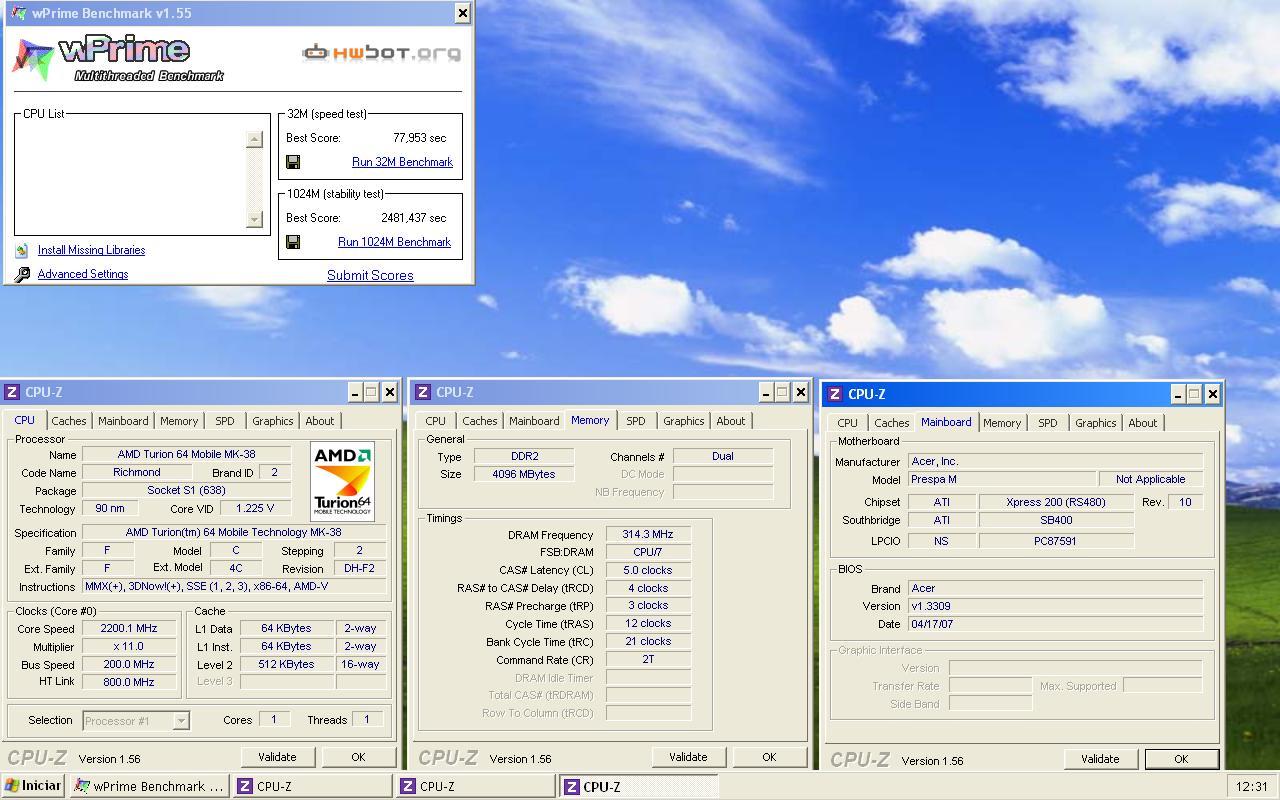Viewport: 1280px width, 800px height.
Task: Minimize the left CPU-Z window
Action: (x=354, y=392)
